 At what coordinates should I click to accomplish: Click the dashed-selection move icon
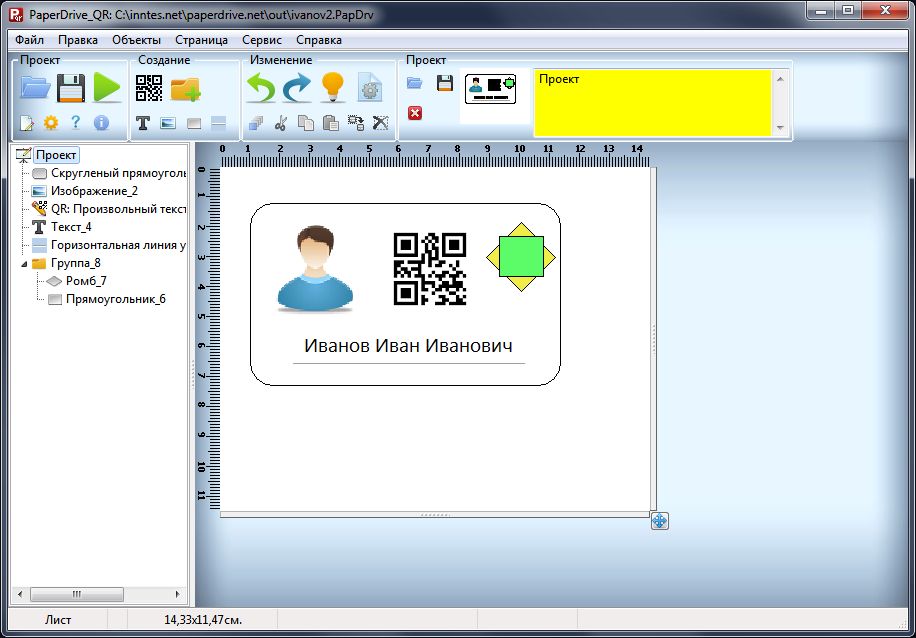[x=356, y=123]
